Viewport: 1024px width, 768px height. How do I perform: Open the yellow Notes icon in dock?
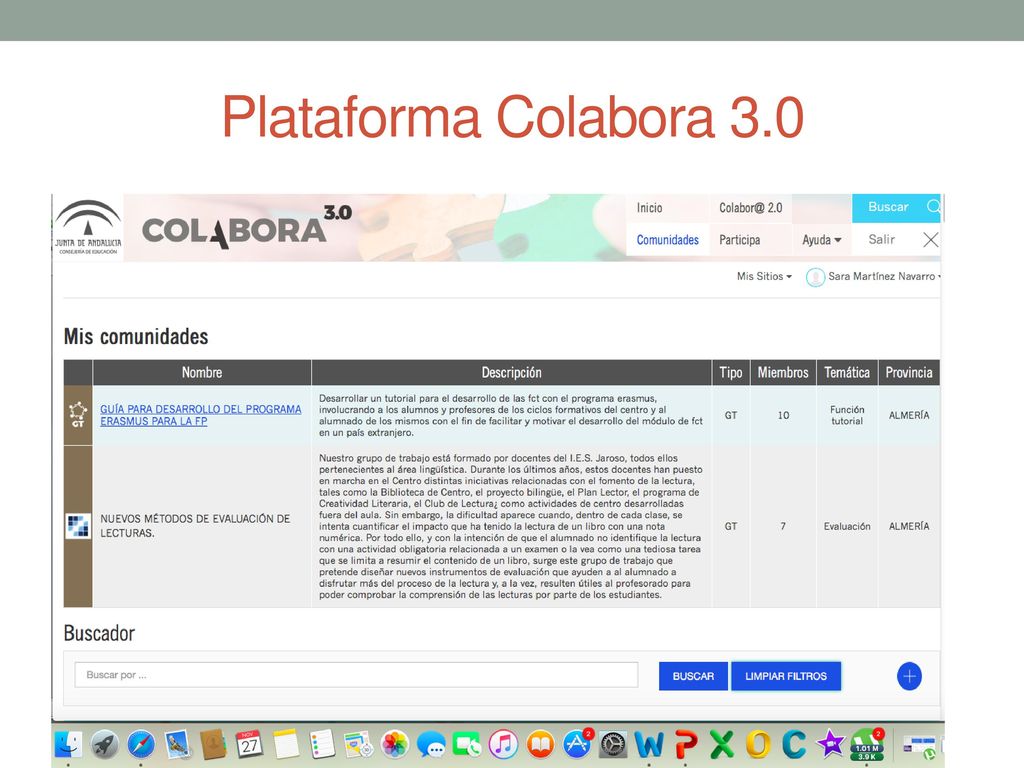[285, 744]
